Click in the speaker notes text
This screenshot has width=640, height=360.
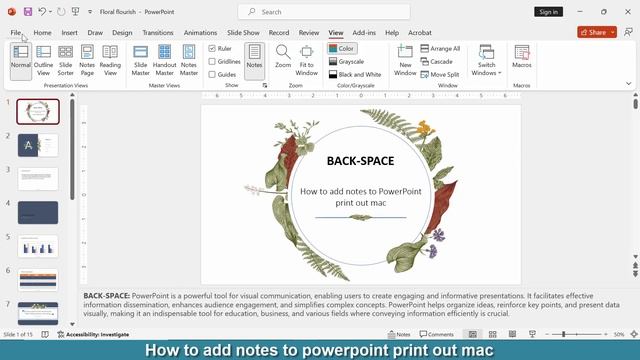click(351, 304)
